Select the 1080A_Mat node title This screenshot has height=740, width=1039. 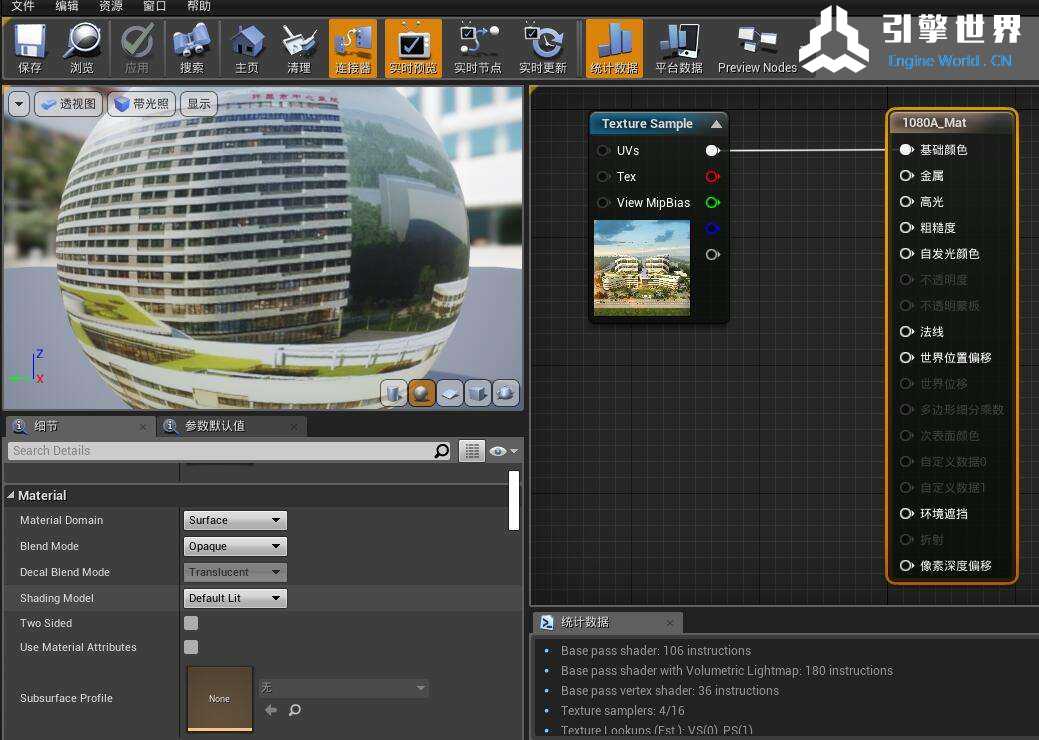(934, 123)
